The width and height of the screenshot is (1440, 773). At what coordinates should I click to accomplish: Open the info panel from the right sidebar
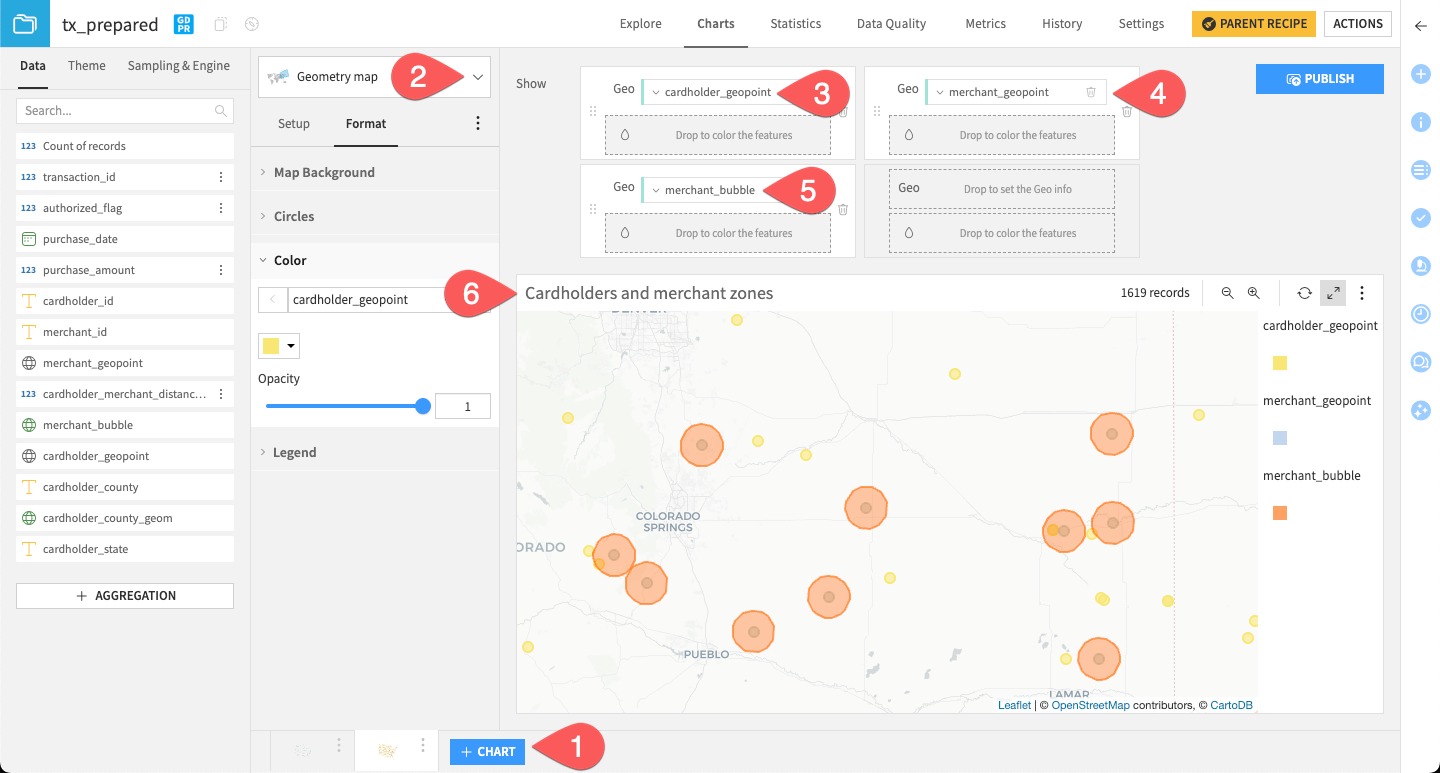click(x=1420, y=121)
